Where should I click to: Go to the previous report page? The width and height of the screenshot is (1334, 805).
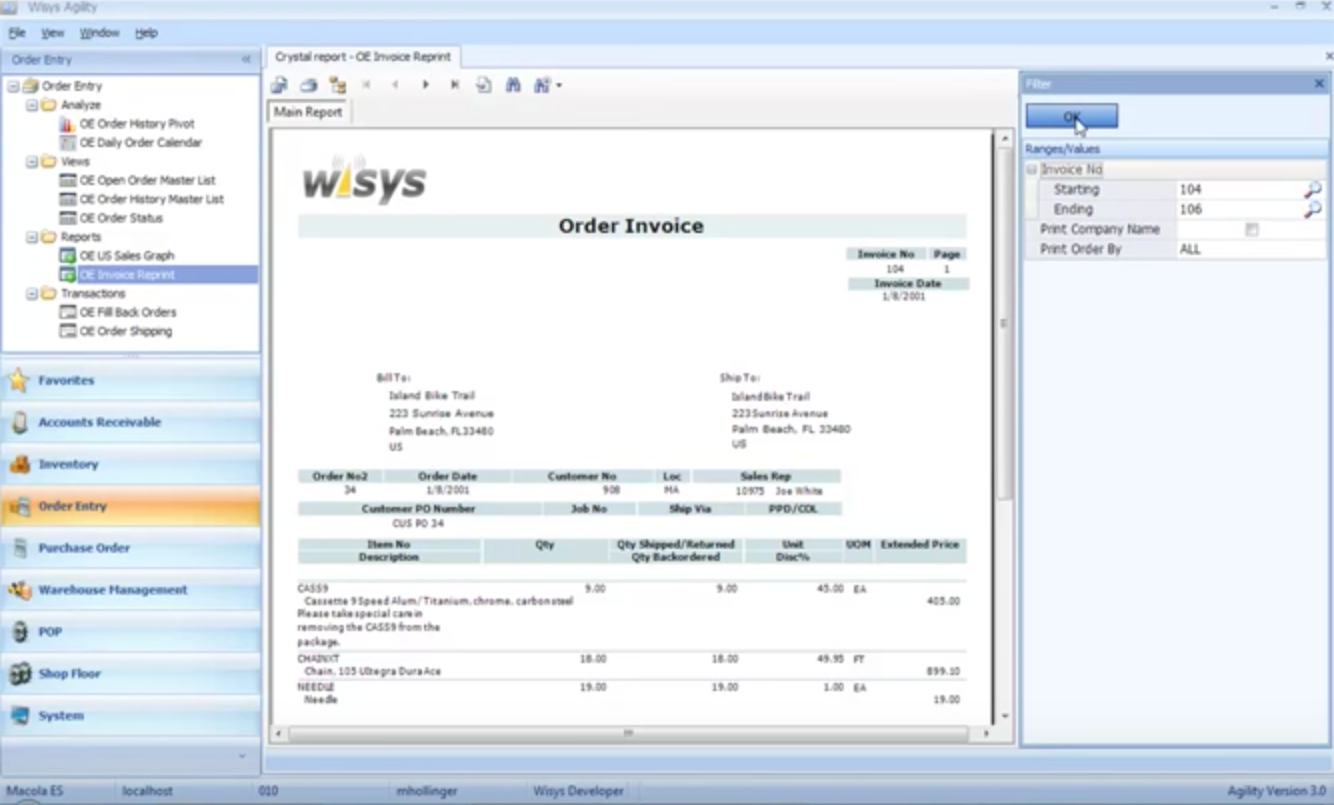[x=396, y=85]
